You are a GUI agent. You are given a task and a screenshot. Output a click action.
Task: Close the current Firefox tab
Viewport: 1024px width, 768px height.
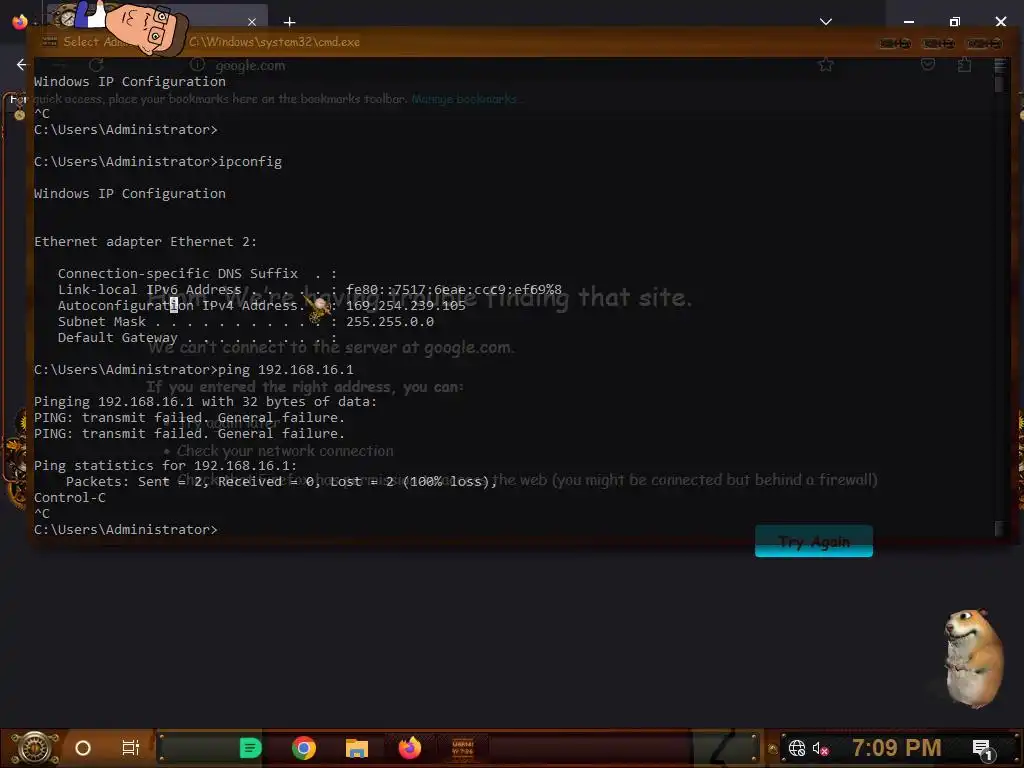(252, 22)
